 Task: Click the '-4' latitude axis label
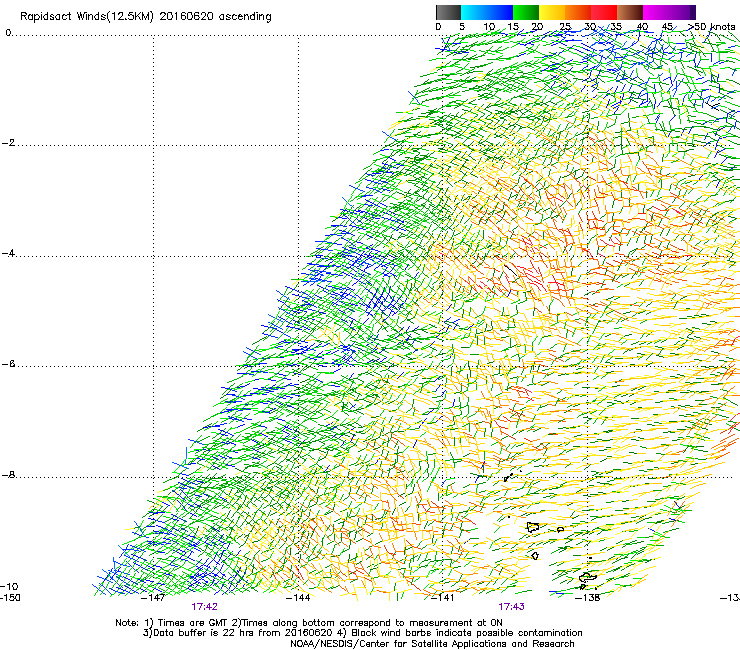8,253
